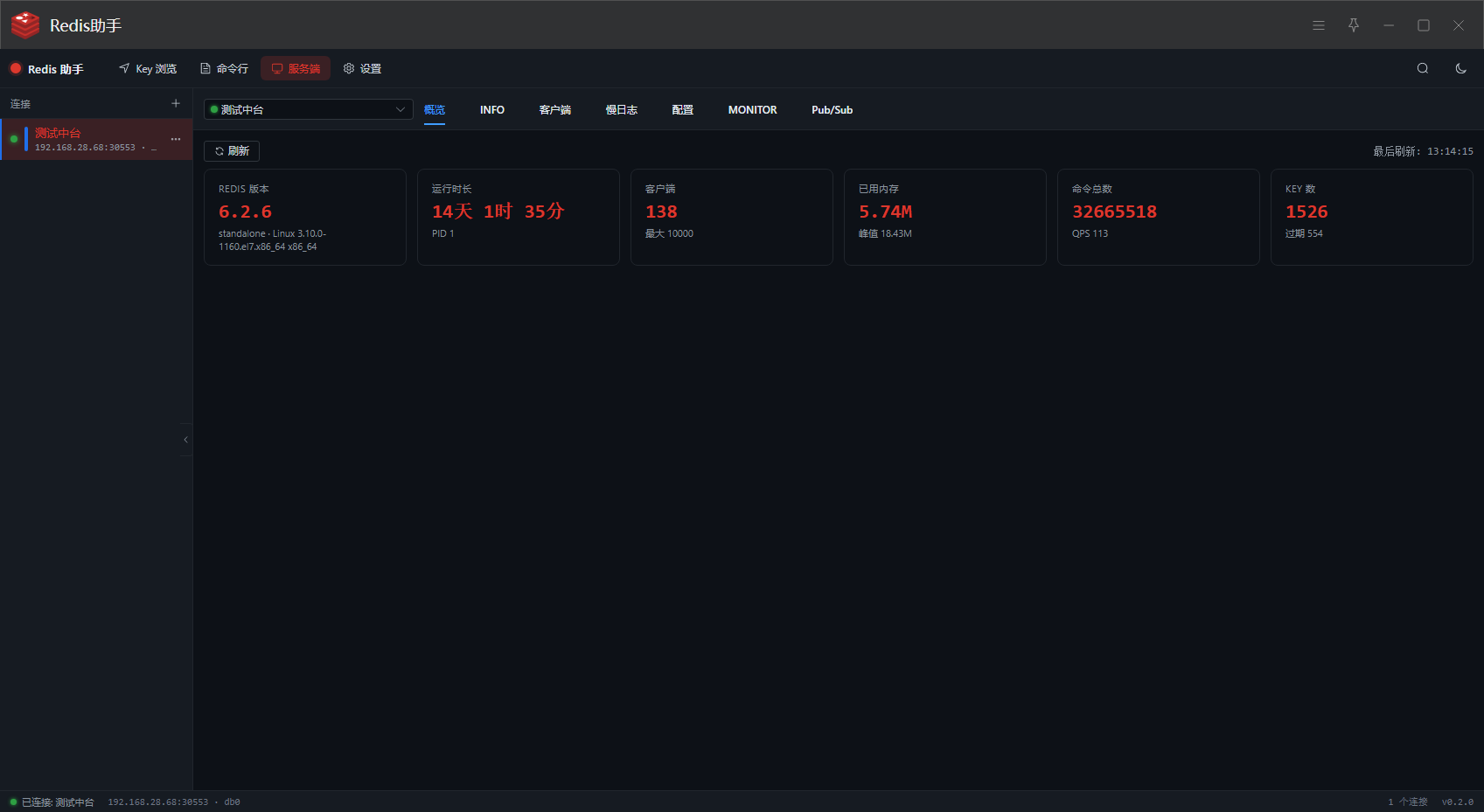
Task: Collapse the connection sidebar
Action: tap(185, 440)
